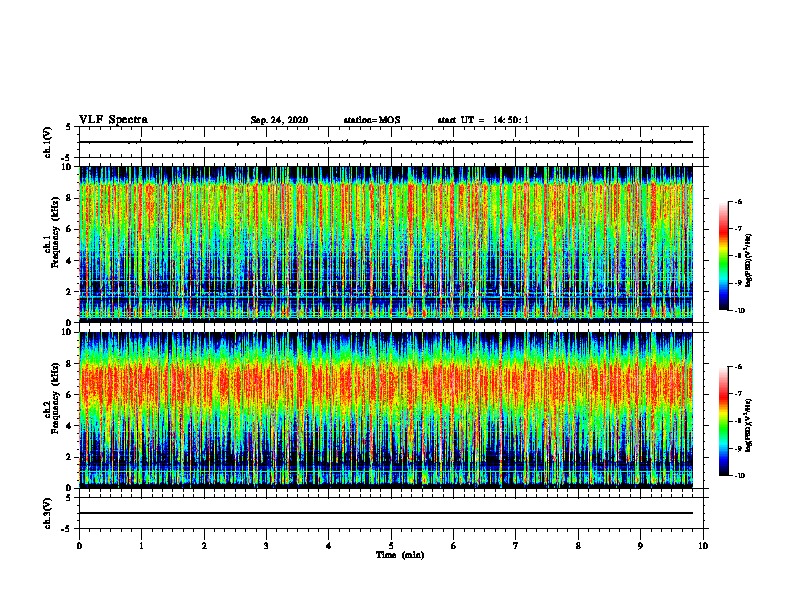
Task: Click the ch.2 color bar "log(PSD)" label
Action: coord(749,425)
